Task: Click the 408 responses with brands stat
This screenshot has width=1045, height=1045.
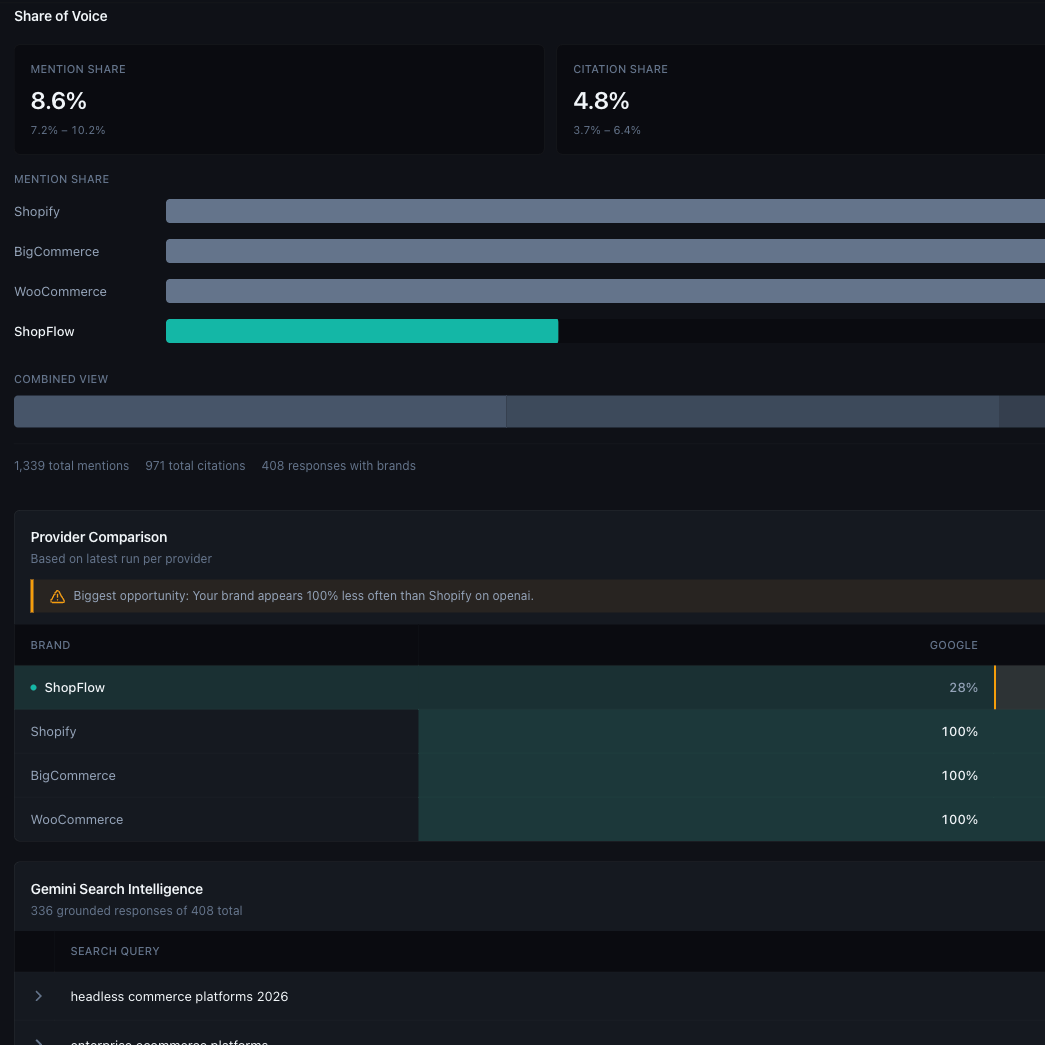Action: 339,466
